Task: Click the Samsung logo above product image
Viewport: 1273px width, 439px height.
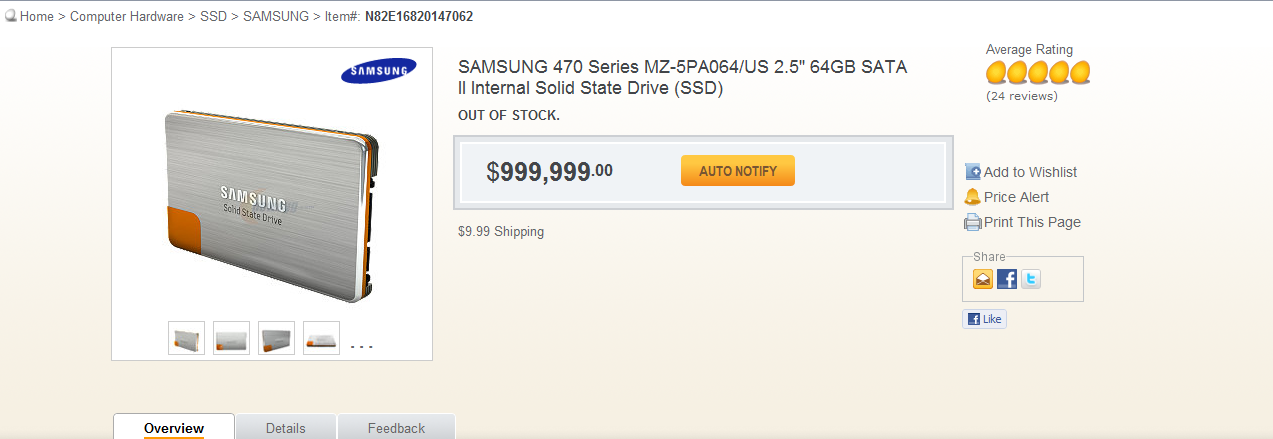Action: (x=377, y=71)
